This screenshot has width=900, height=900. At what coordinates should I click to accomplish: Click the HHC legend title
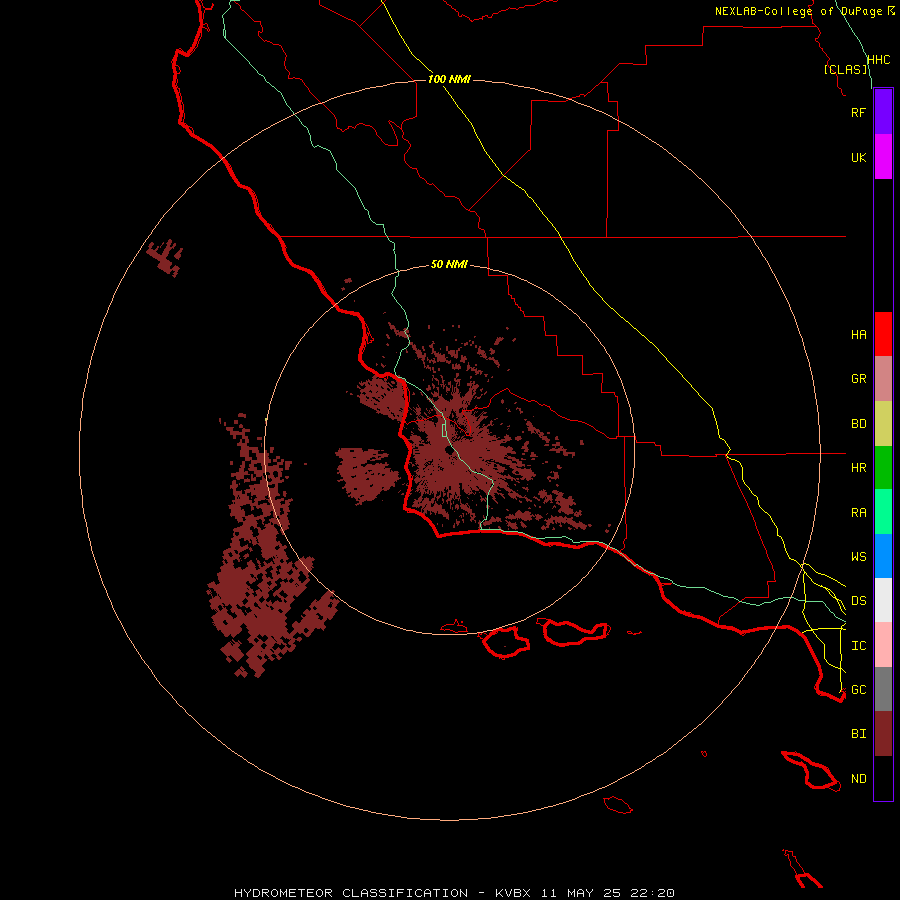click(x=878, y=60)
